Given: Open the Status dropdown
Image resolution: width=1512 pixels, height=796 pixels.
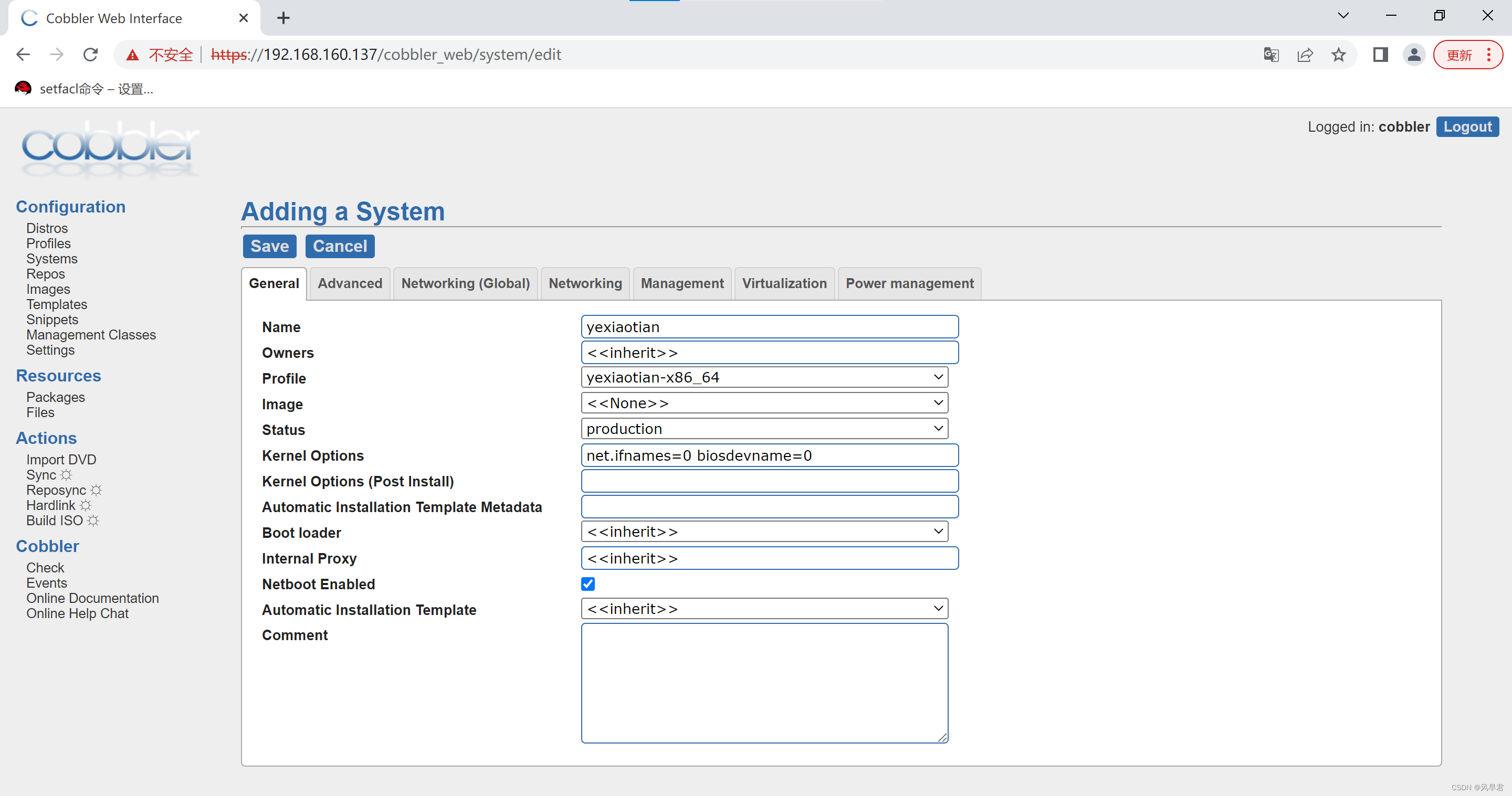Looking at the screenshot, I should 764,429.
